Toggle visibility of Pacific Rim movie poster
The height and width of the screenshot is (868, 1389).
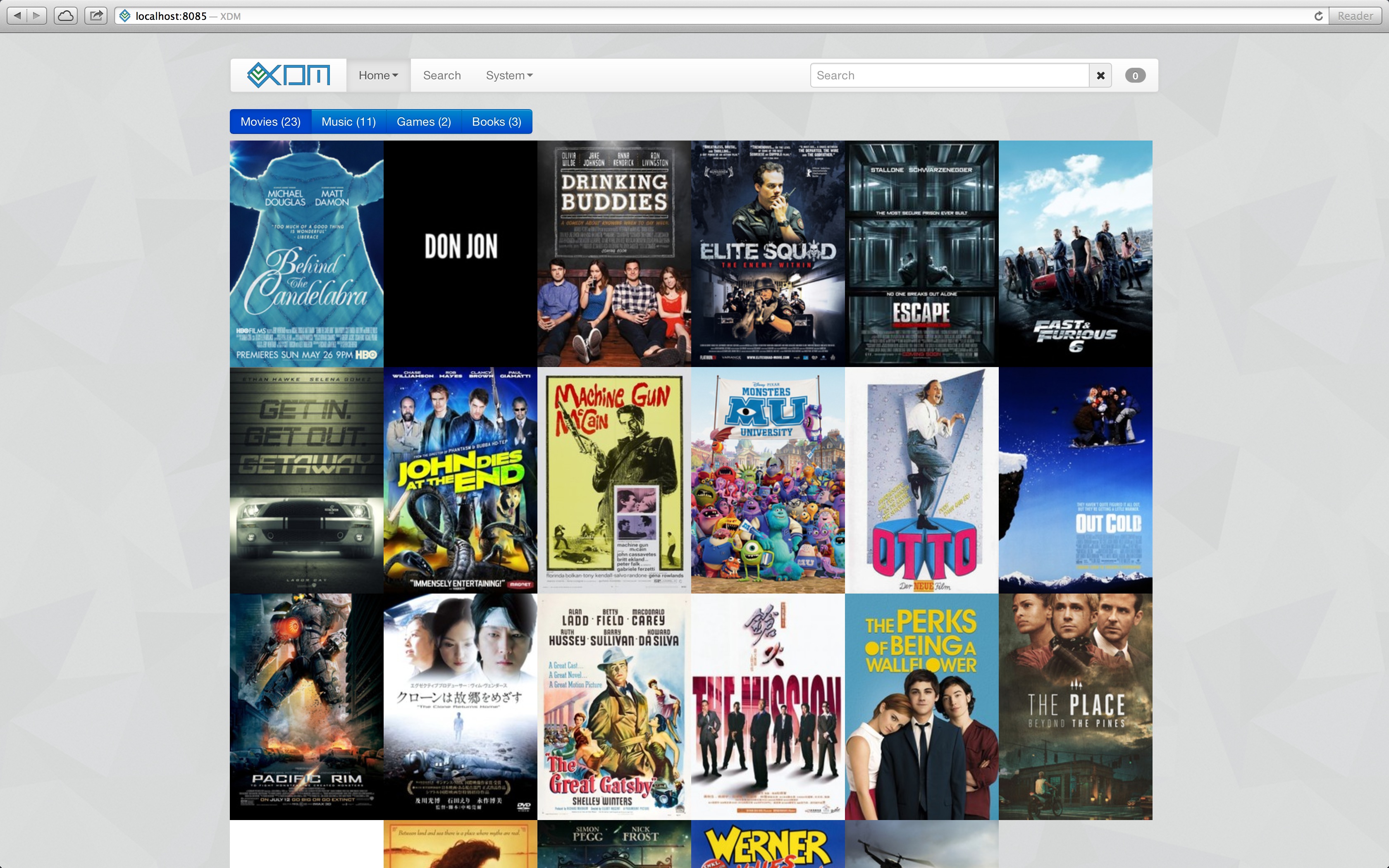tap(306, 706)
